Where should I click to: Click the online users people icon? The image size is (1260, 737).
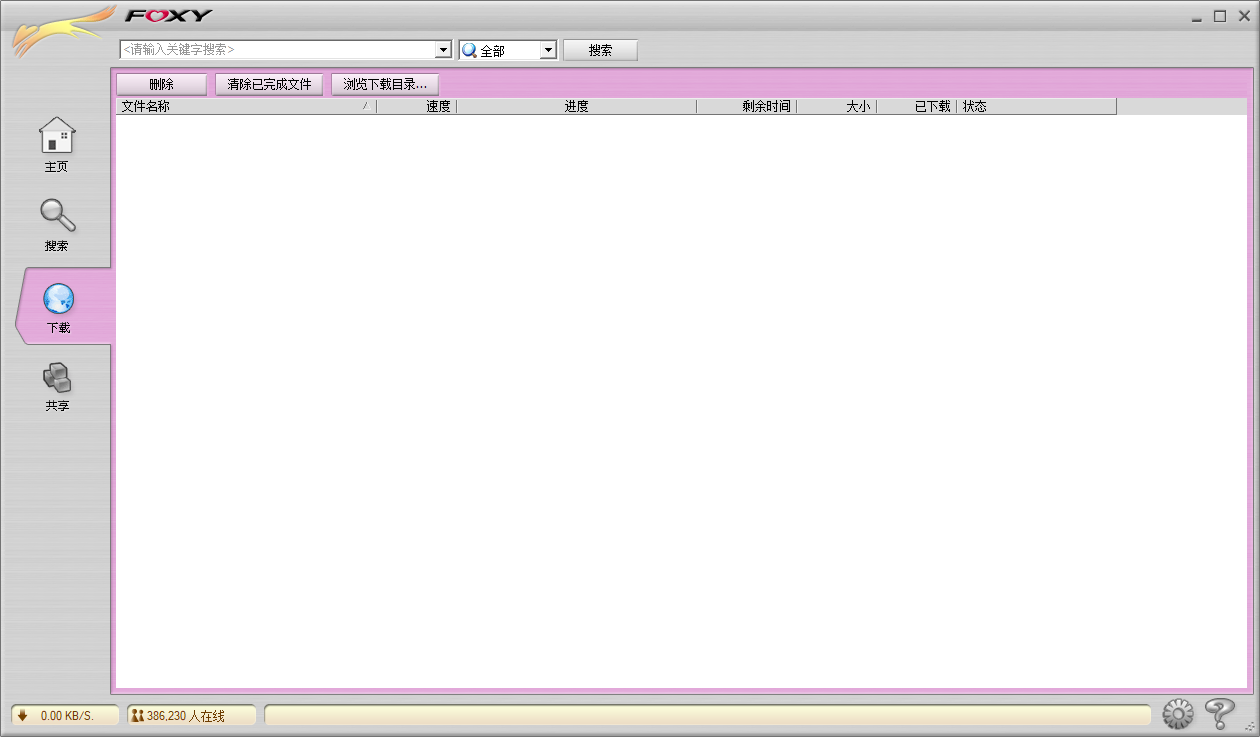click(x=137, y=715)
